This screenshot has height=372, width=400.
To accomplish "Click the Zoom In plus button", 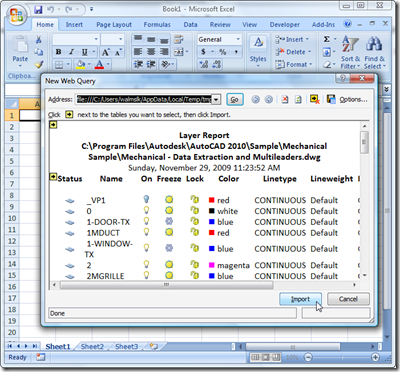I will [375, 357].
